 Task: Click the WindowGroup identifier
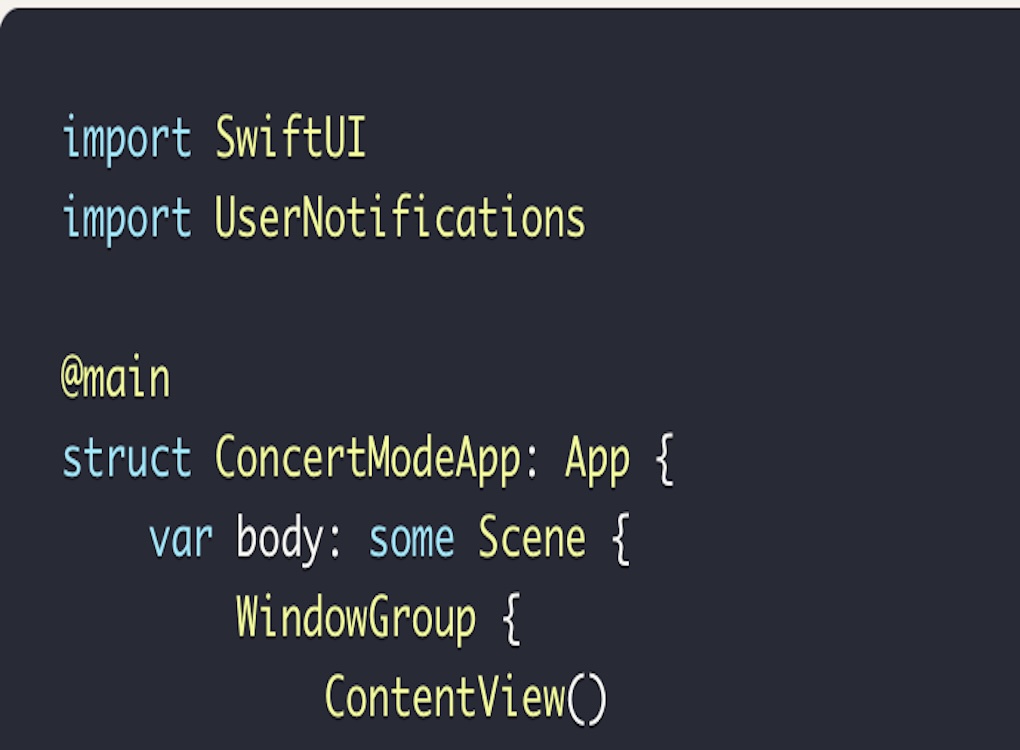tap(355, 618)
